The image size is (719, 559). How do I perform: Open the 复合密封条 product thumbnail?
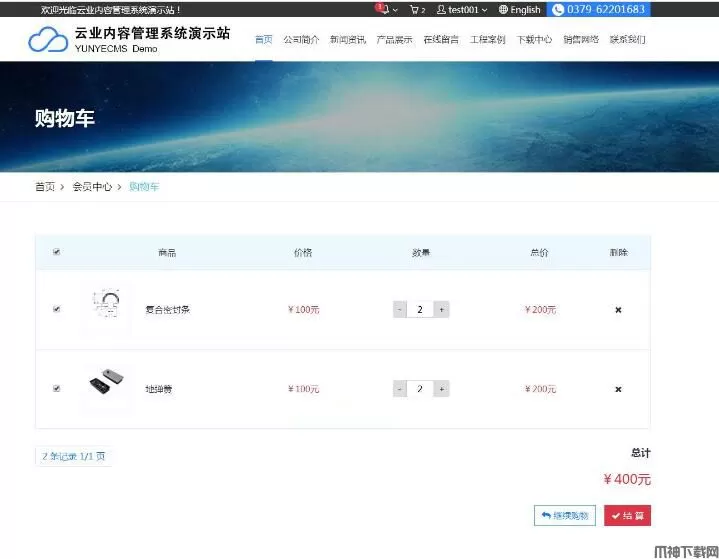pos(106,309)
